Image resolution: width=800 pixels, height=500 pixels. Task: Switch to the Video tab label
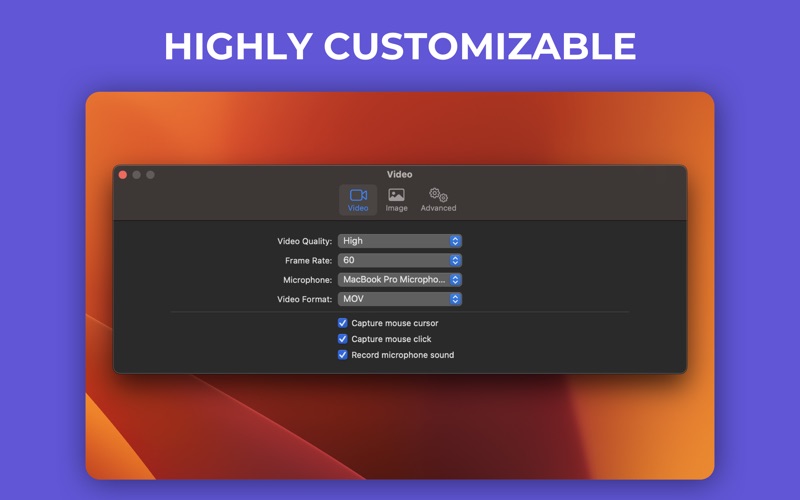[358, 208]
